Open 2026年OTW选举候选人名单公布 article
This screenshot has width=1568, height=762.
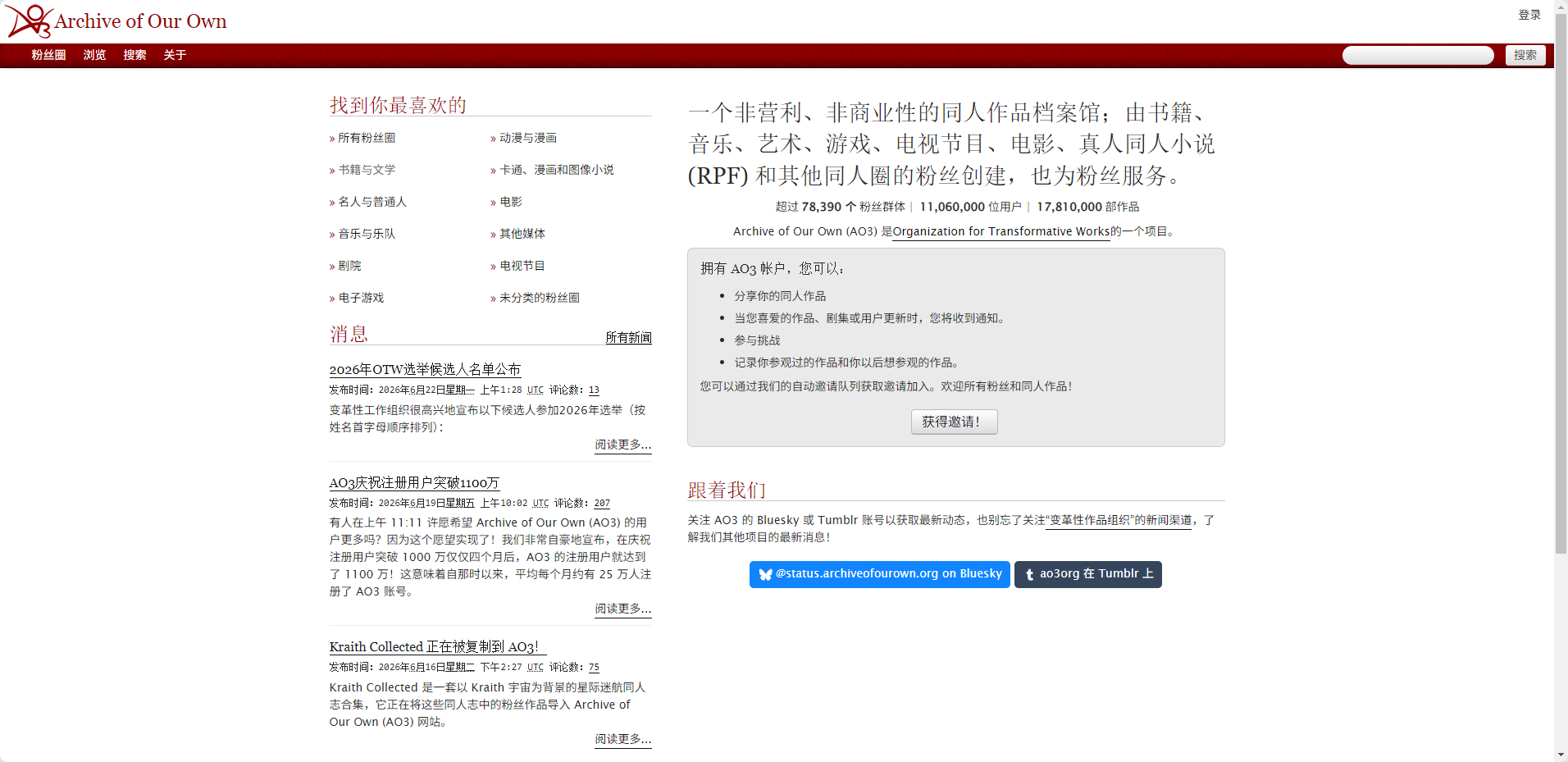[x=425, y=370]
